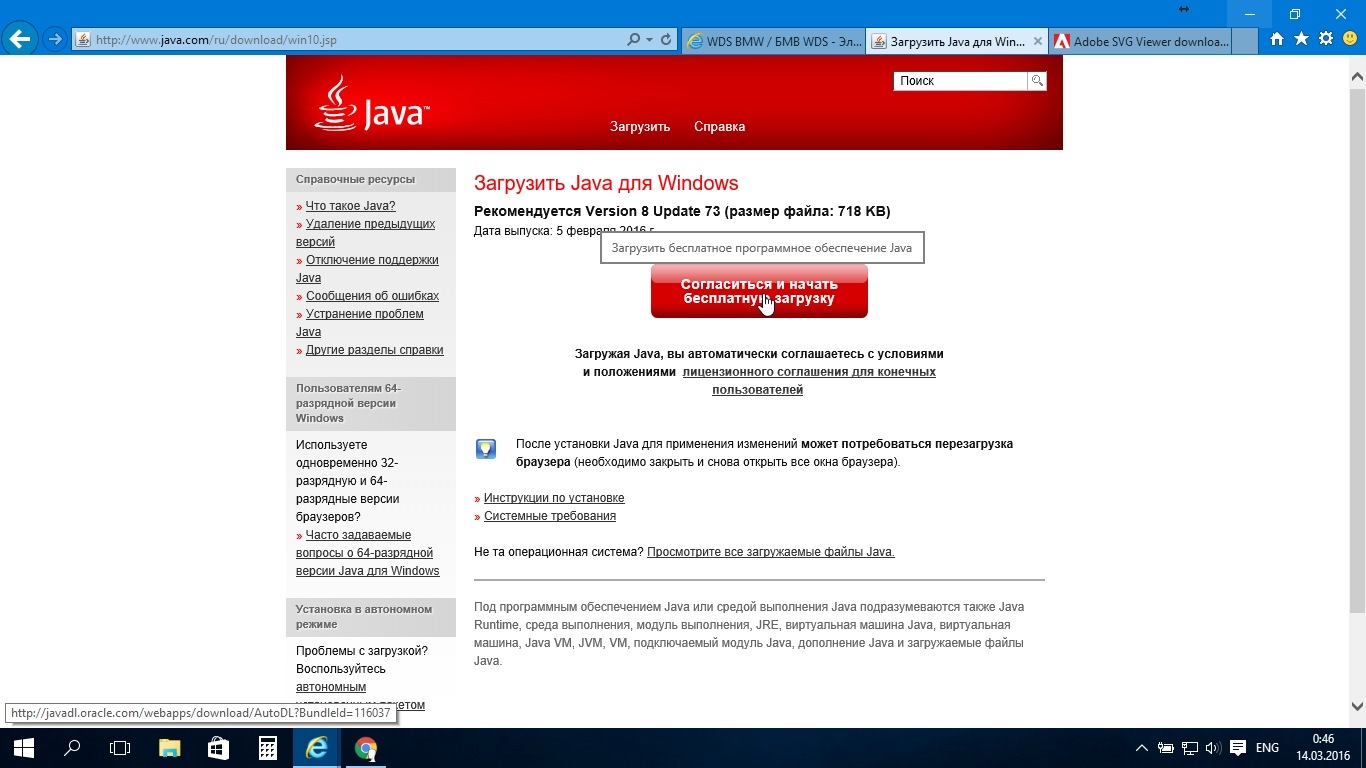
Task: Open Другие разделы справки link
Action: pos(374,350)
